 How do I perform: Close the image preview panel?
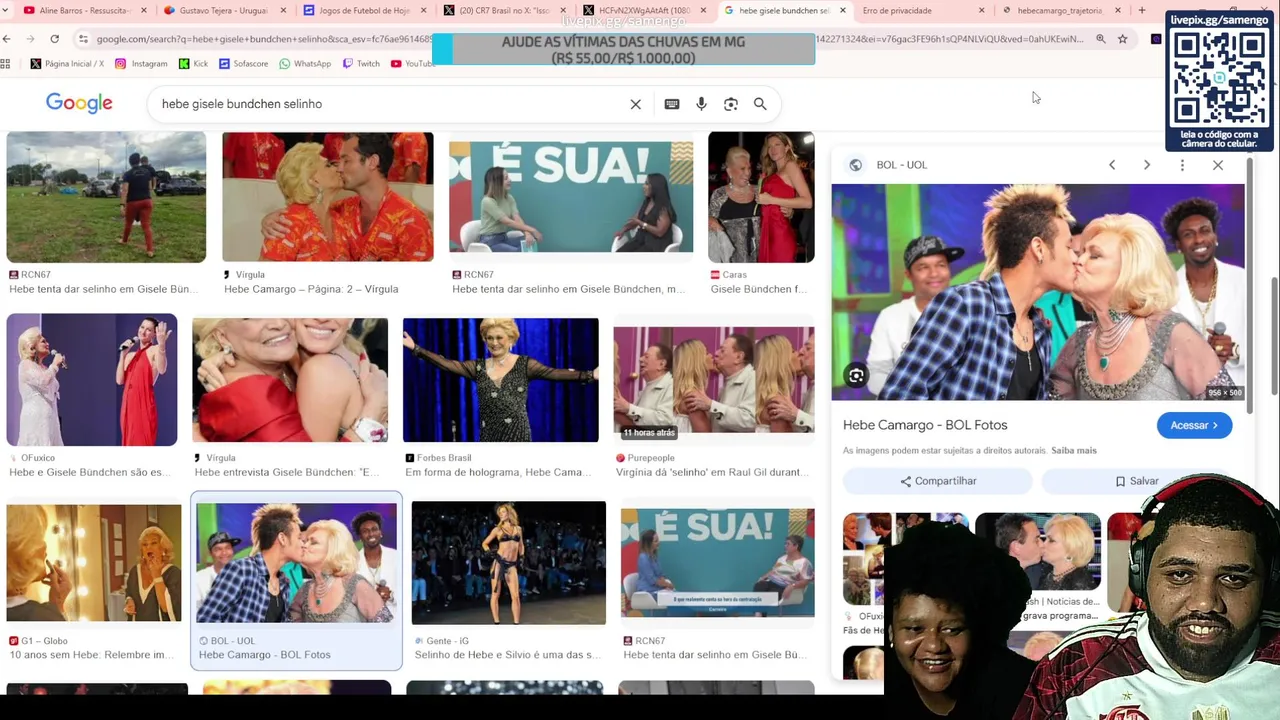pyautogui.click(x=1218, y=165)
